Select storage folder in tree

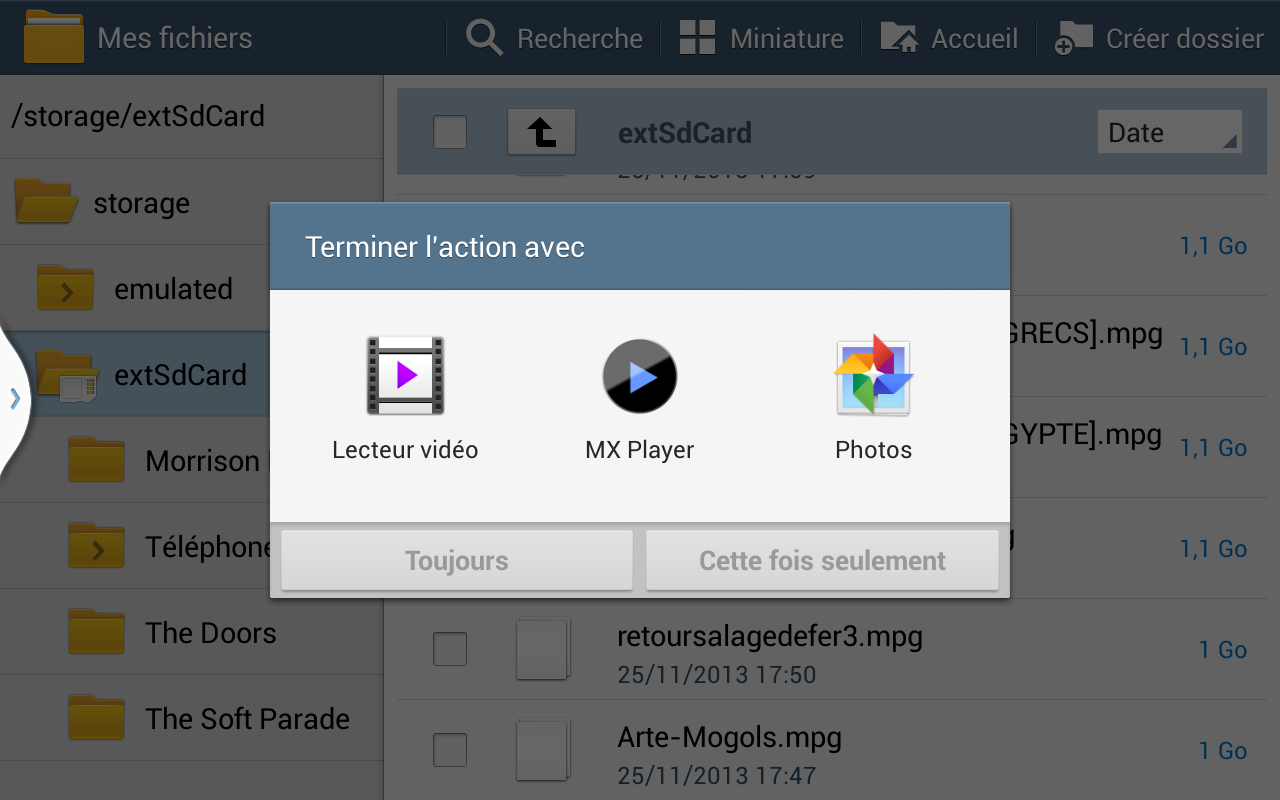(191, 202)
